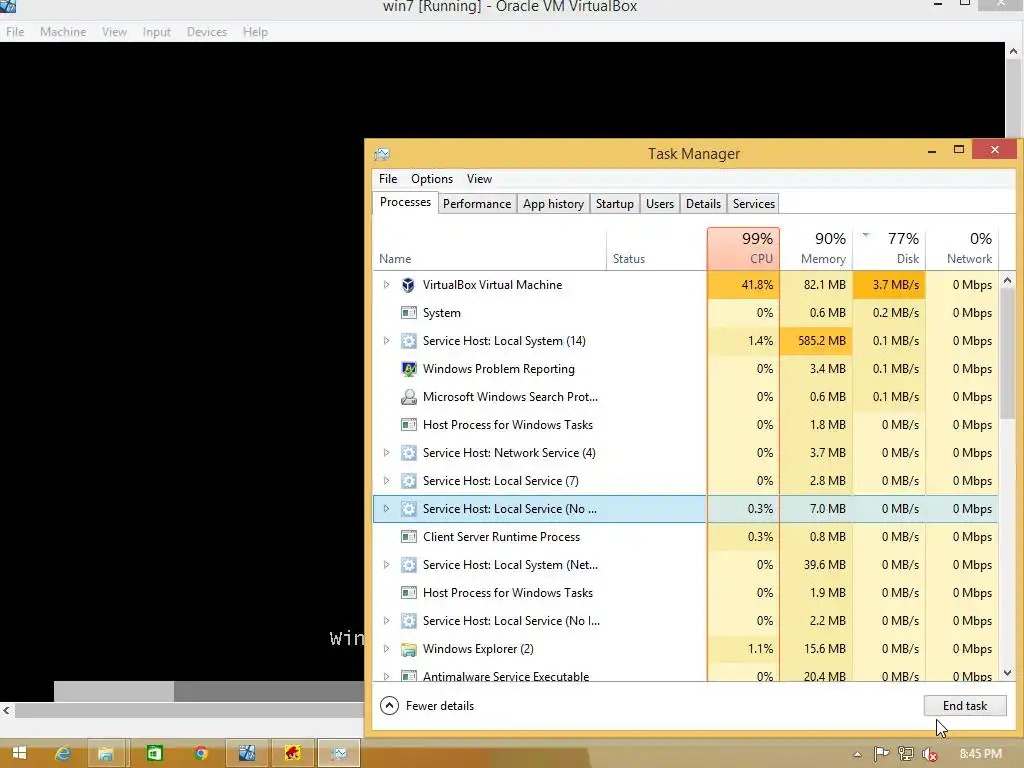Show hidden tray icons arrow
1024x768 pixels.
(x=857, y=754)
